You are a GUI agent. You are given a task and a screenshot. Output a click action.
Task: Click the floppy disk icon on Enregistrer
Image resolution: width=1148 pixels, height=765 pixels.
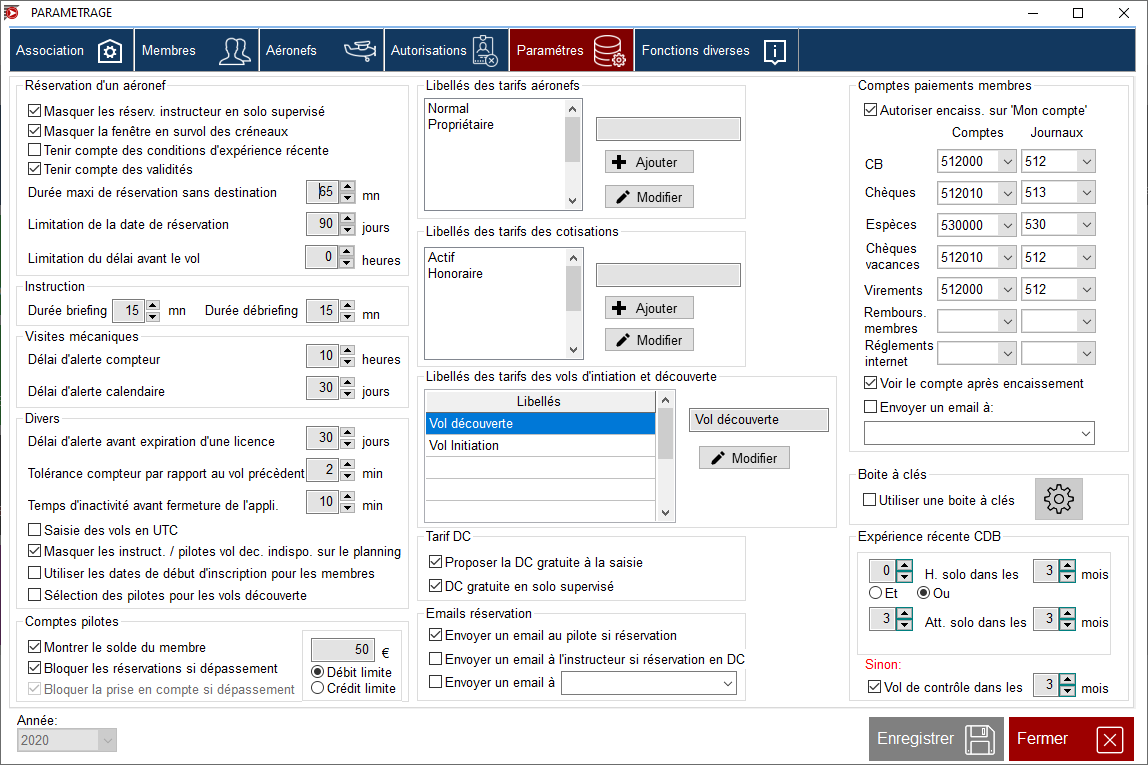coord(980,739)
